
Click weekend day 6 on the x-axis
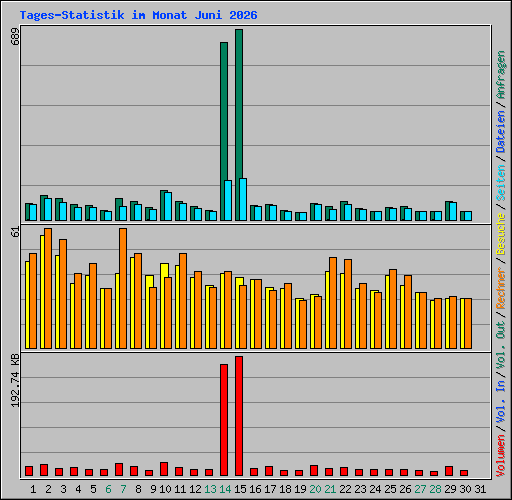(108, 489)
